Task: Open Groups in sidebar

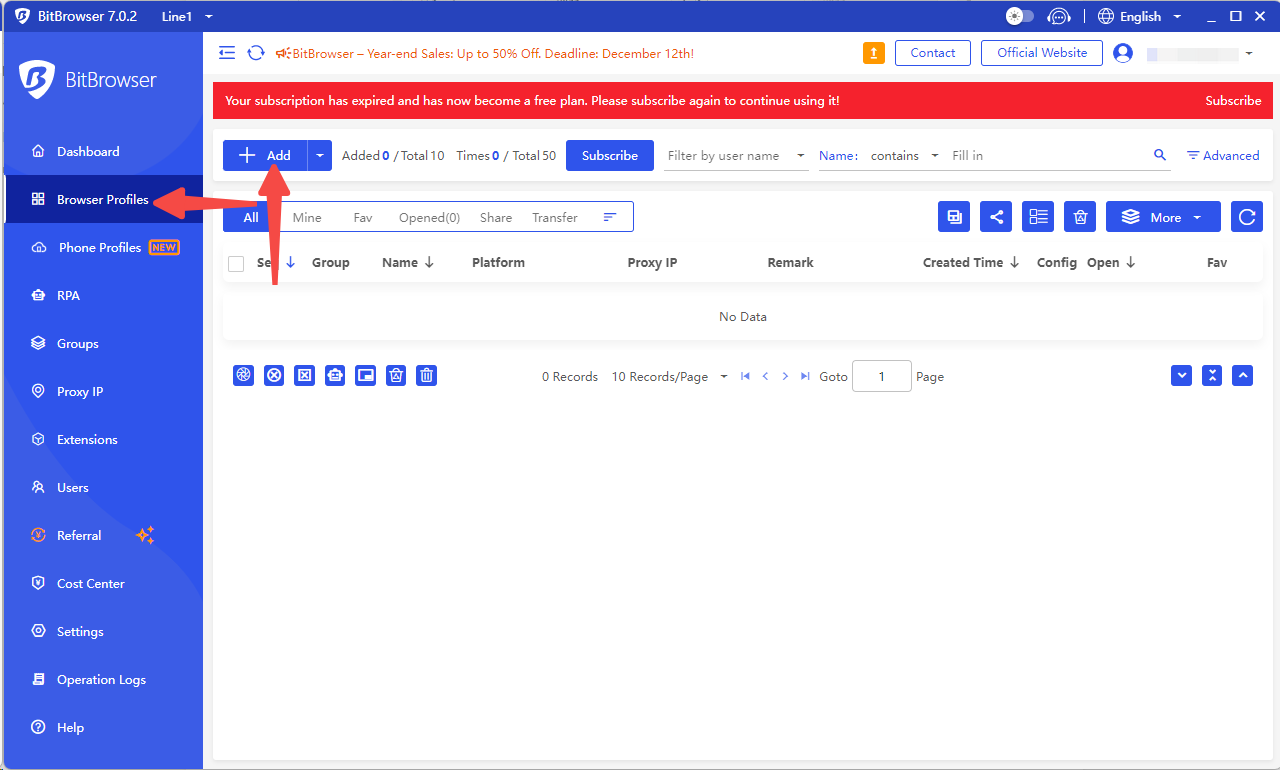Action: (103, 343)
